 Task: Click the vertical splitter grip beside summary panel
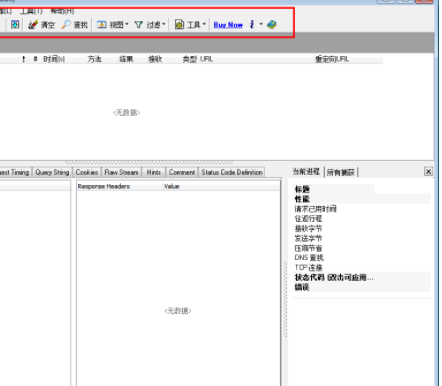(x=285, y=299)
